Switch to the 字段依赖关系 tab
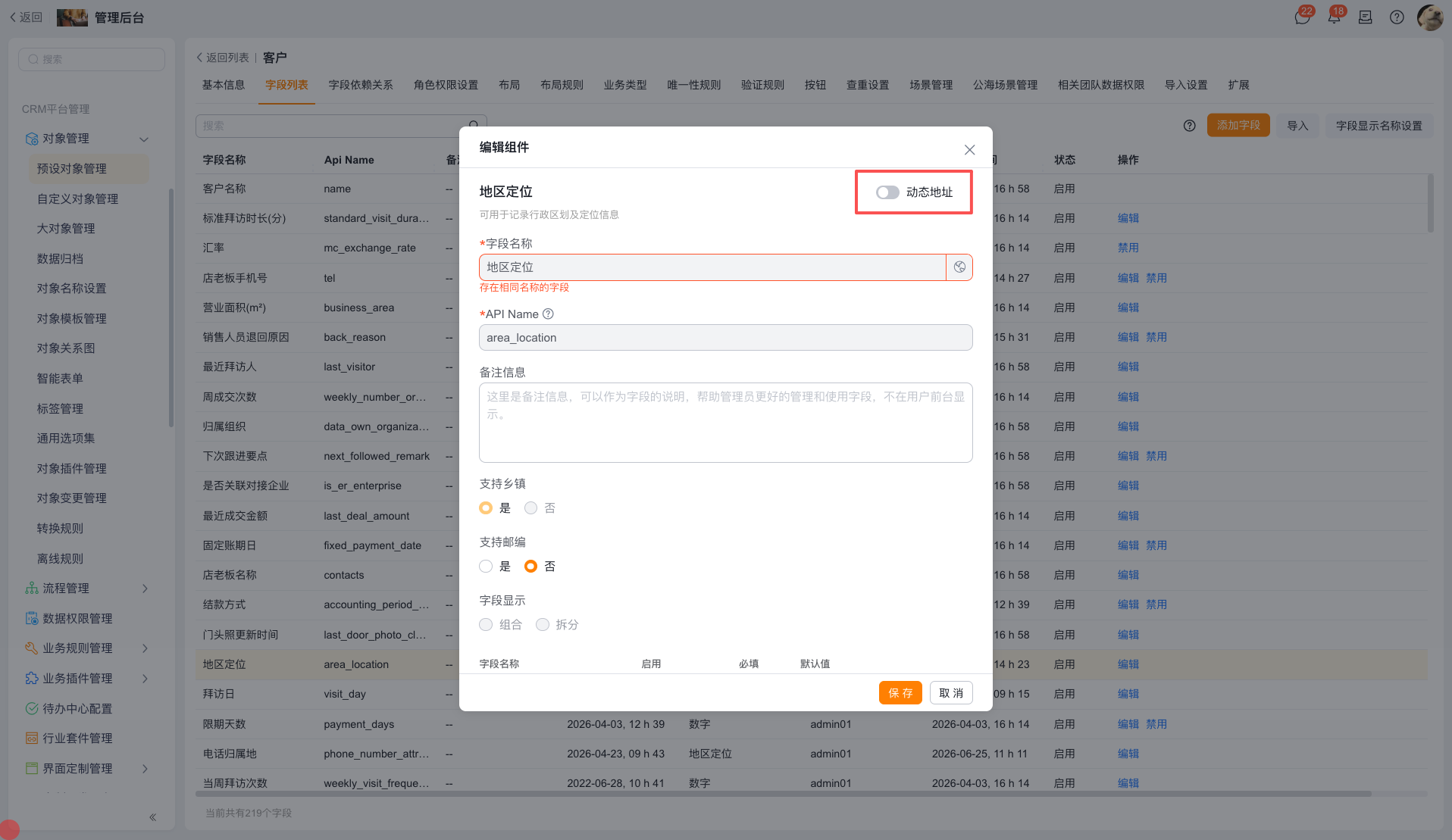This screenshot has height=840, width=1452. [x=361, y=85]
